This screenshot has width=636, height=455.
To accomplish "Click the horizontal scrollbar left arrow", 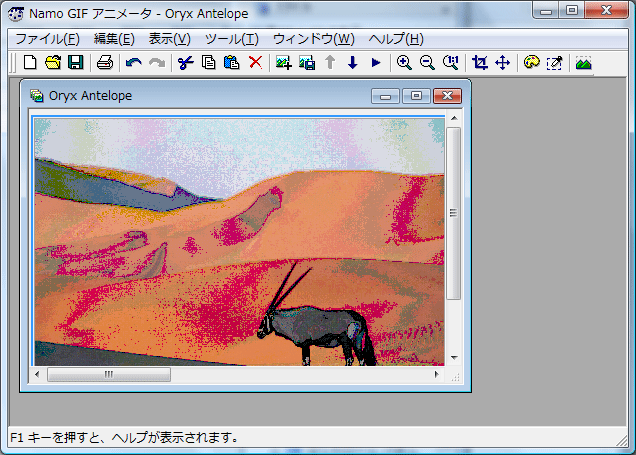I will click(x=37, y=374).
